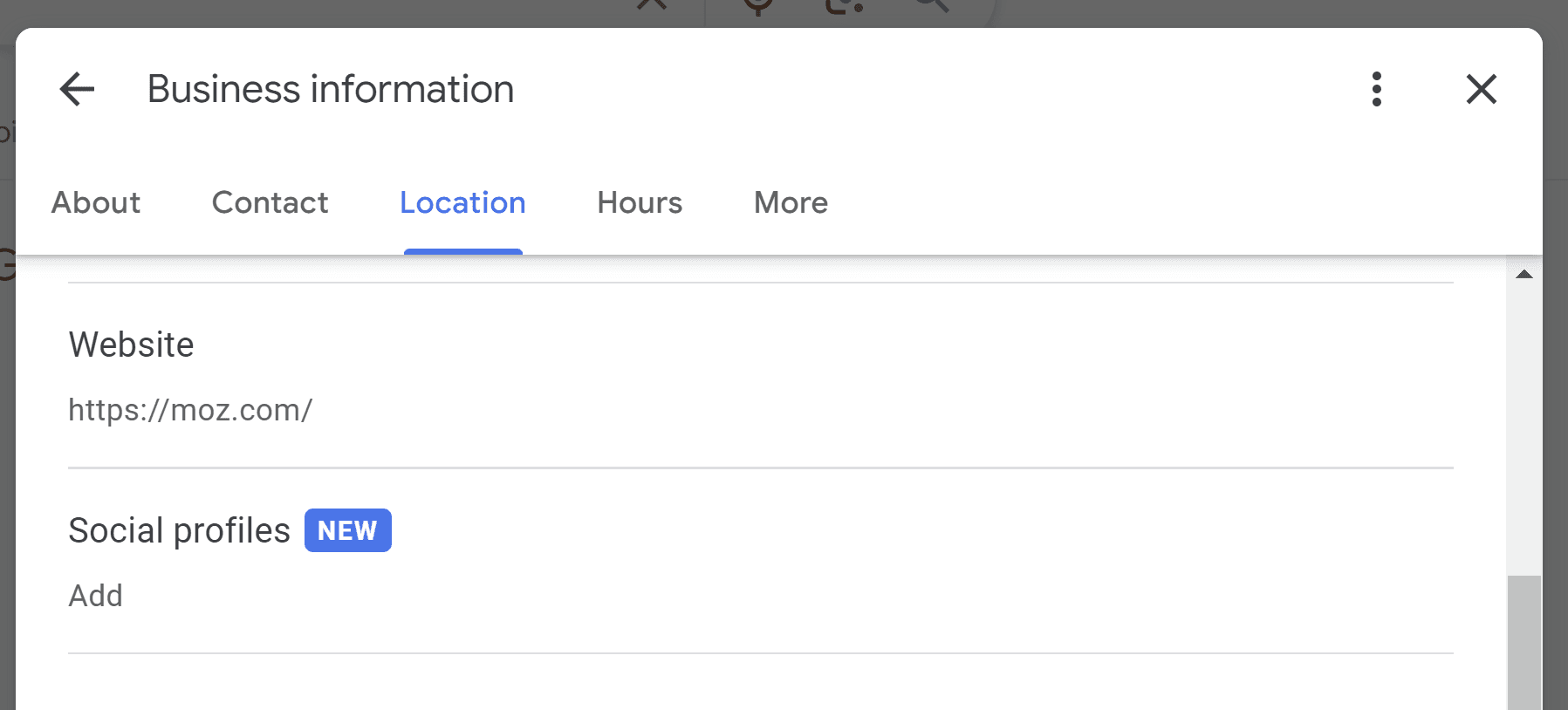Screen dimensions: 1568x710
Task: Click the Google Lens image search icon
Action: click(x=844, y=5)
